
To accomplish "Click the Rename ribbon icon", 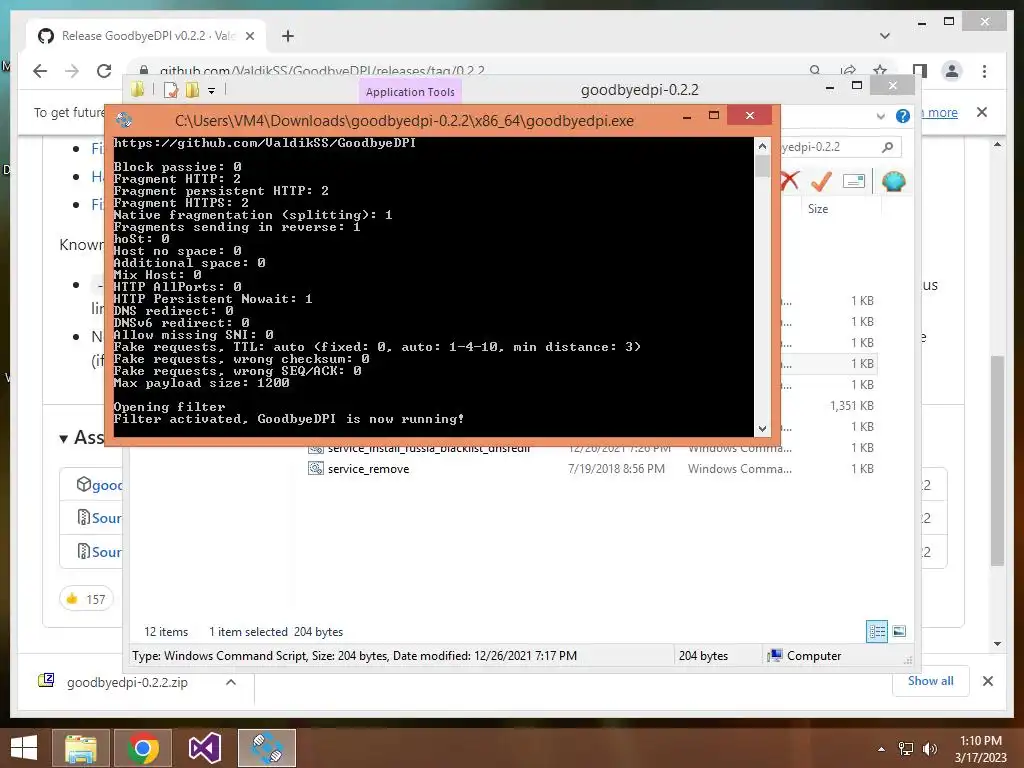I will click(854, 181).
